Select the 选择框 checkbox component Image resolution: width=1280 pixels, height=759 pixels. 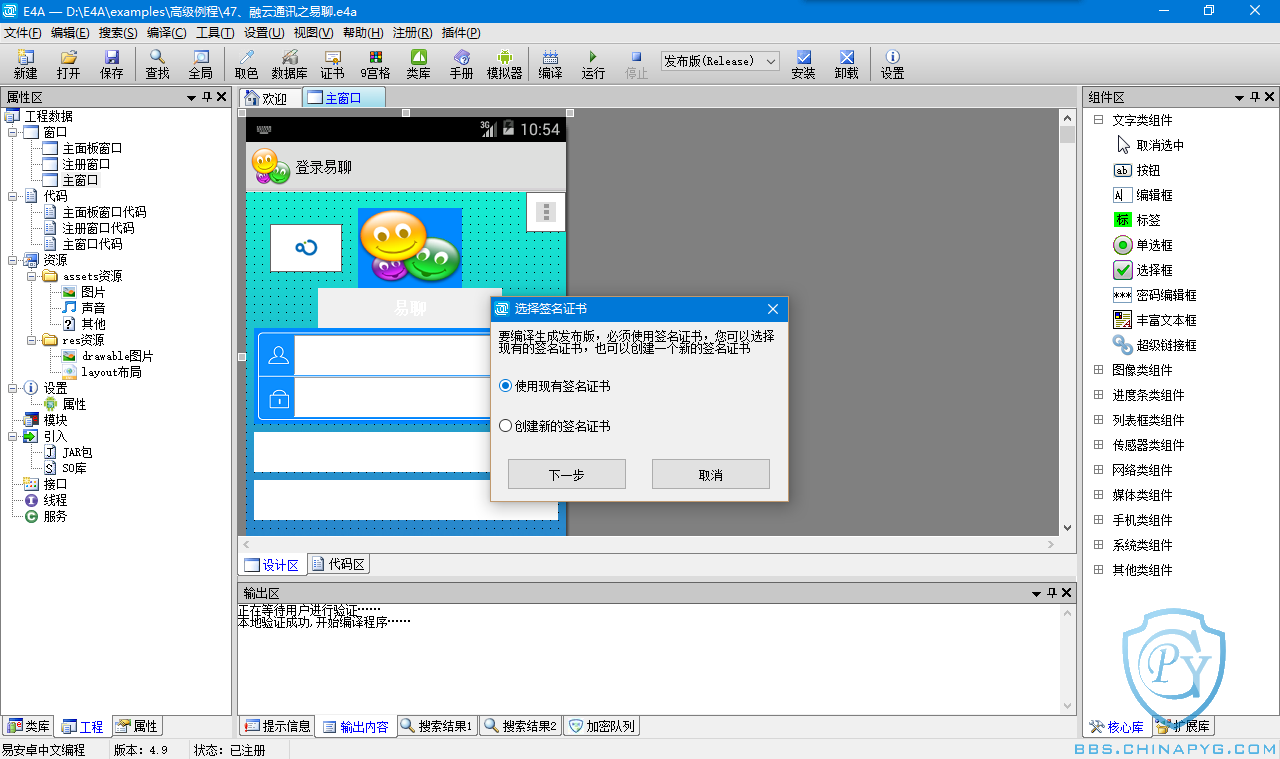tap(1143, 270)
